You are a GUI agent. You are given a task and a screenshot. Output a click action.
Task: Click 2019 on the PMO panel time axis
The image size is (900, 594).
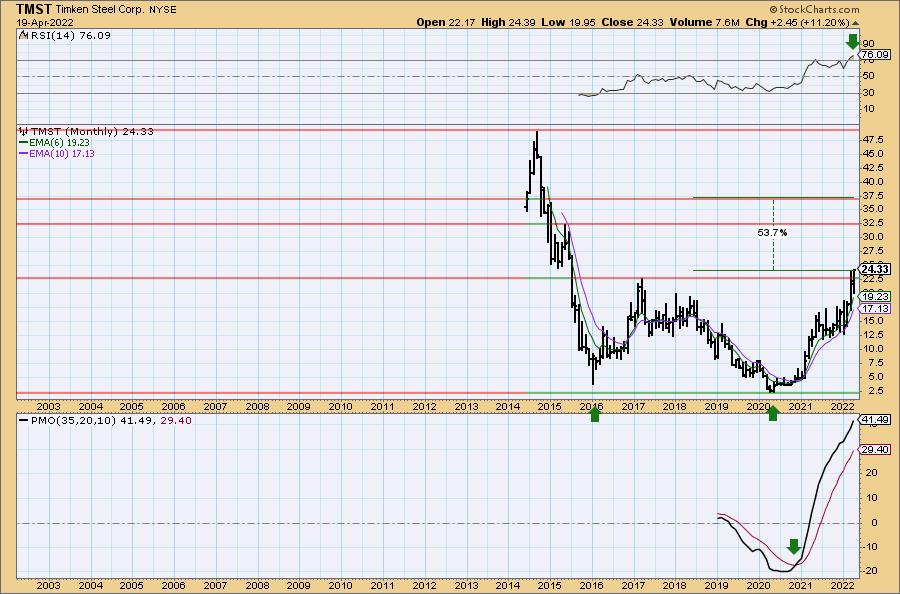(717, 585)
